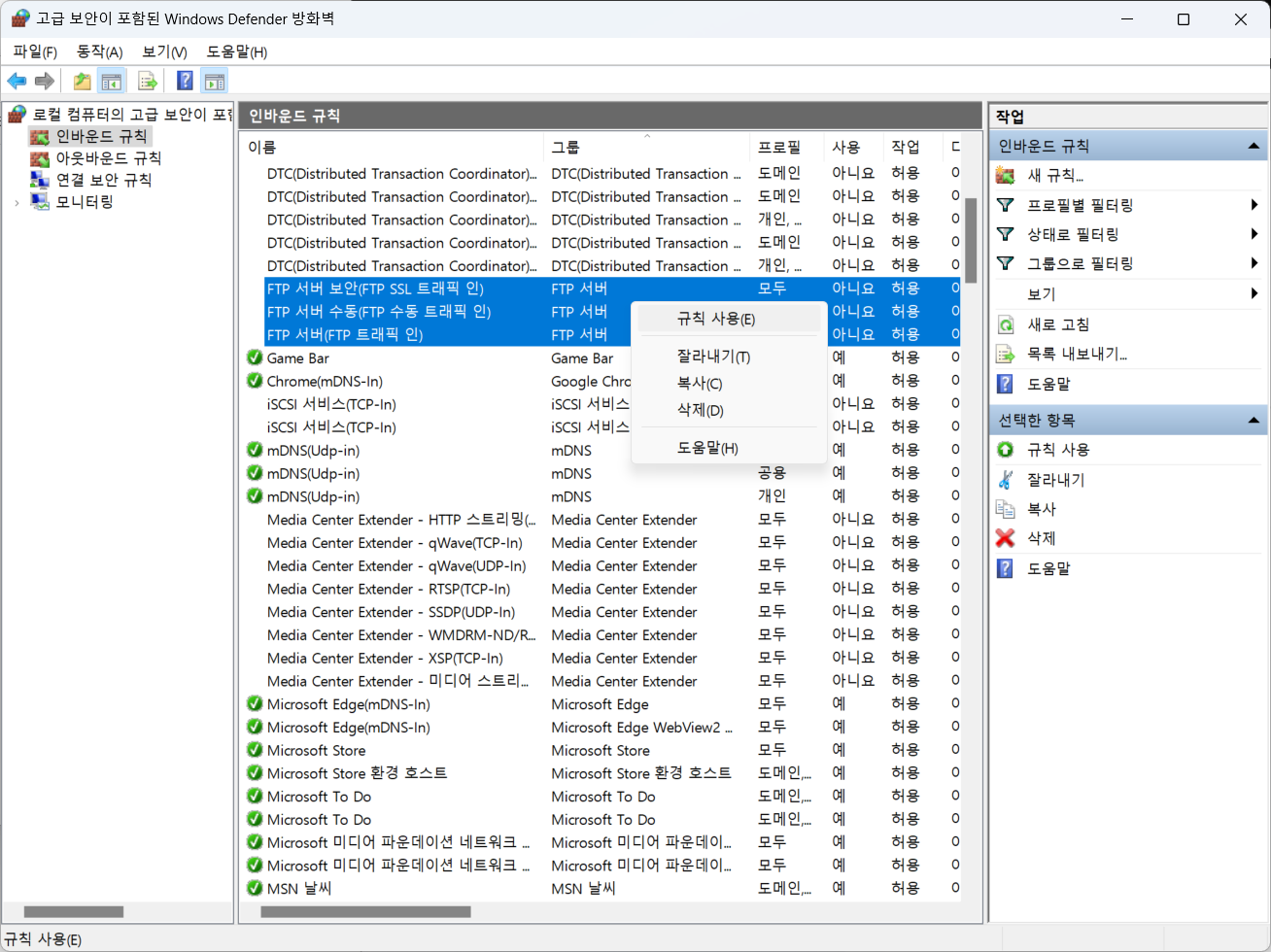Click the 목록 내보내기 icon
Image resolution: width=1271 pixels, height=952 pixels.
coord(1006,354)
